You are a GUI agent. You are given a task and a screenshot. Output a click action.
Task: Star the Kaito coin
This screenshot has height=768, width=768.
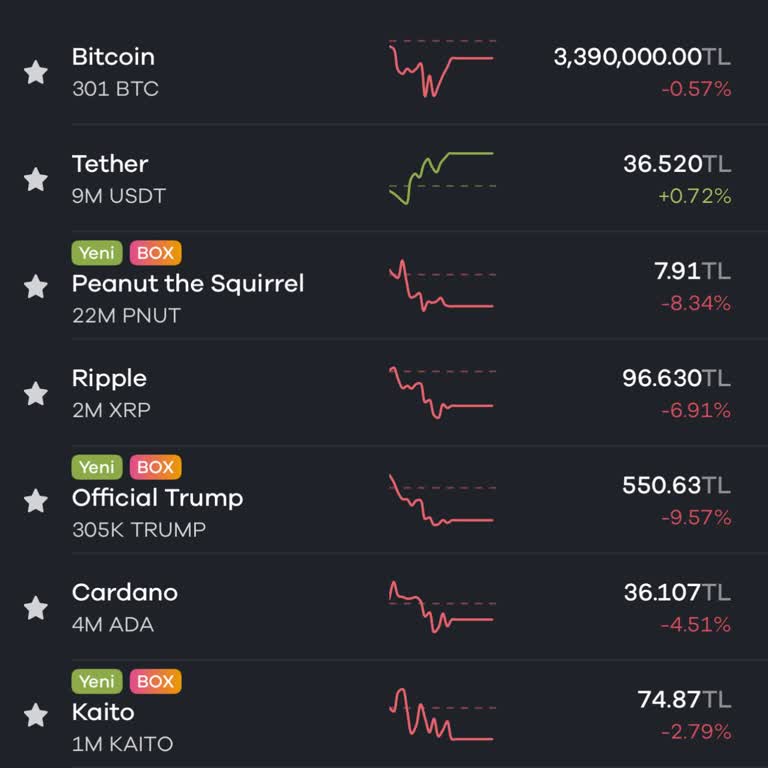36,715
